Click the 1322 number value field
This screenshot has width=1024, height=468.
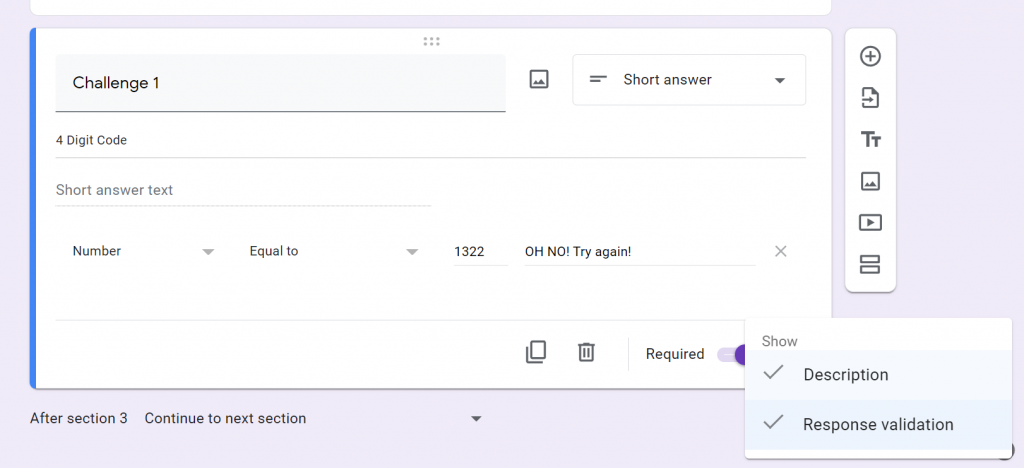point(481,251)
